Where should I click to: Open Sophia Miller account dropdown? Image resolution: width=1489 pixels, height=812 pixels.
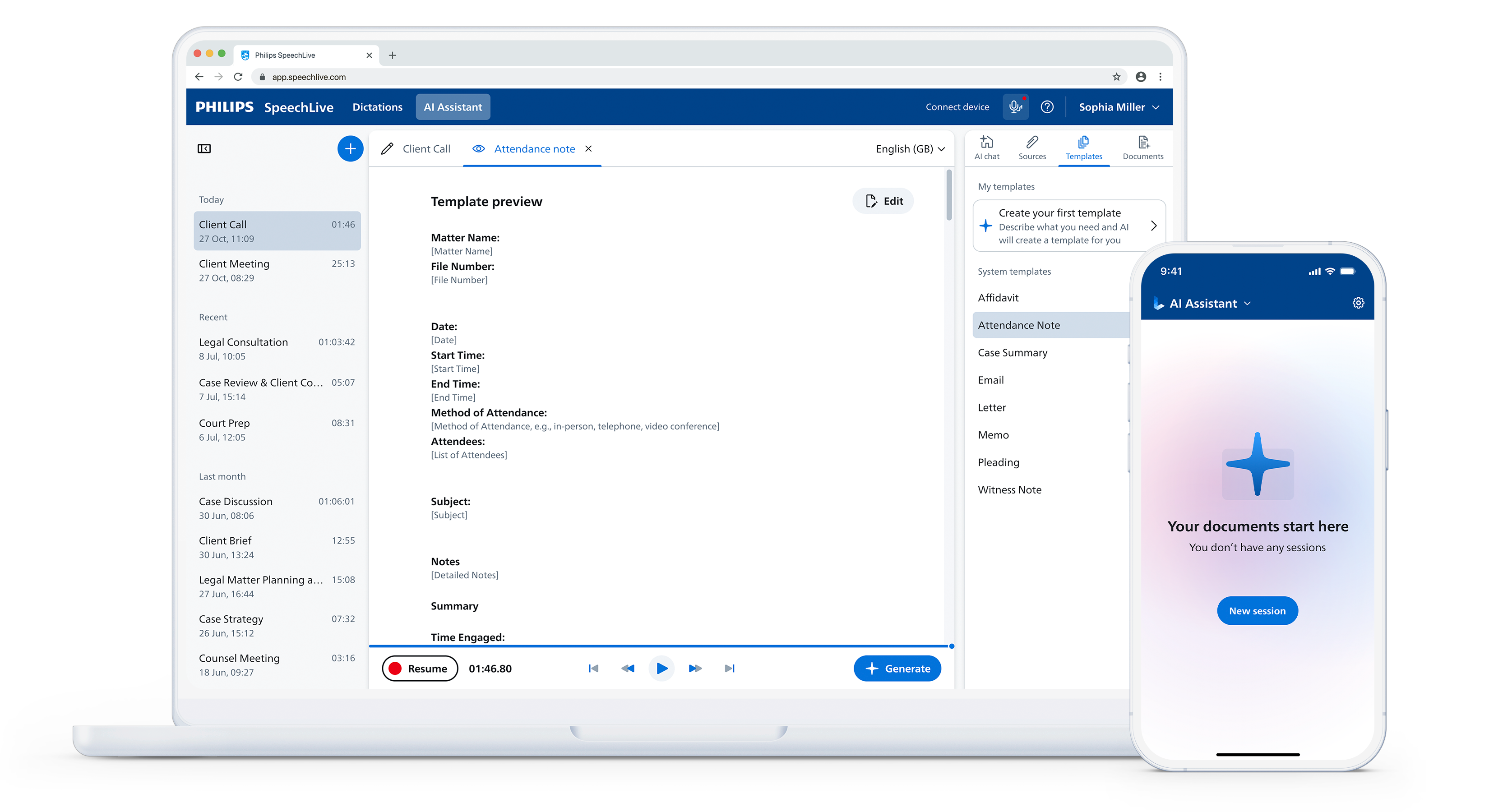[1119, 107]
